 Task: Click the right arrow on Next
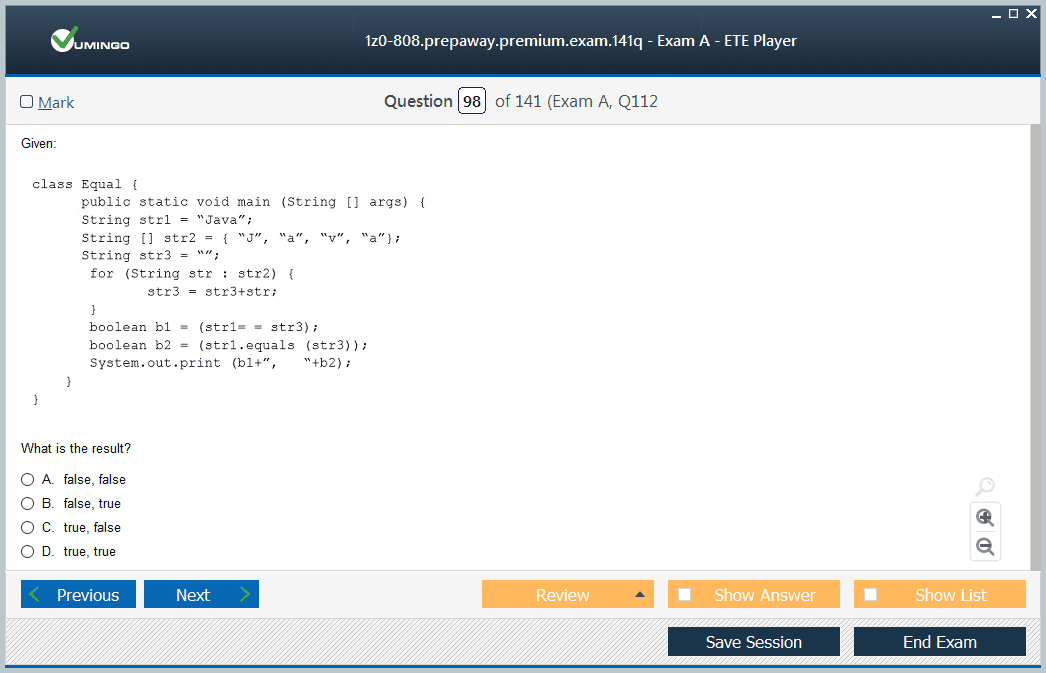click(244, 595)
